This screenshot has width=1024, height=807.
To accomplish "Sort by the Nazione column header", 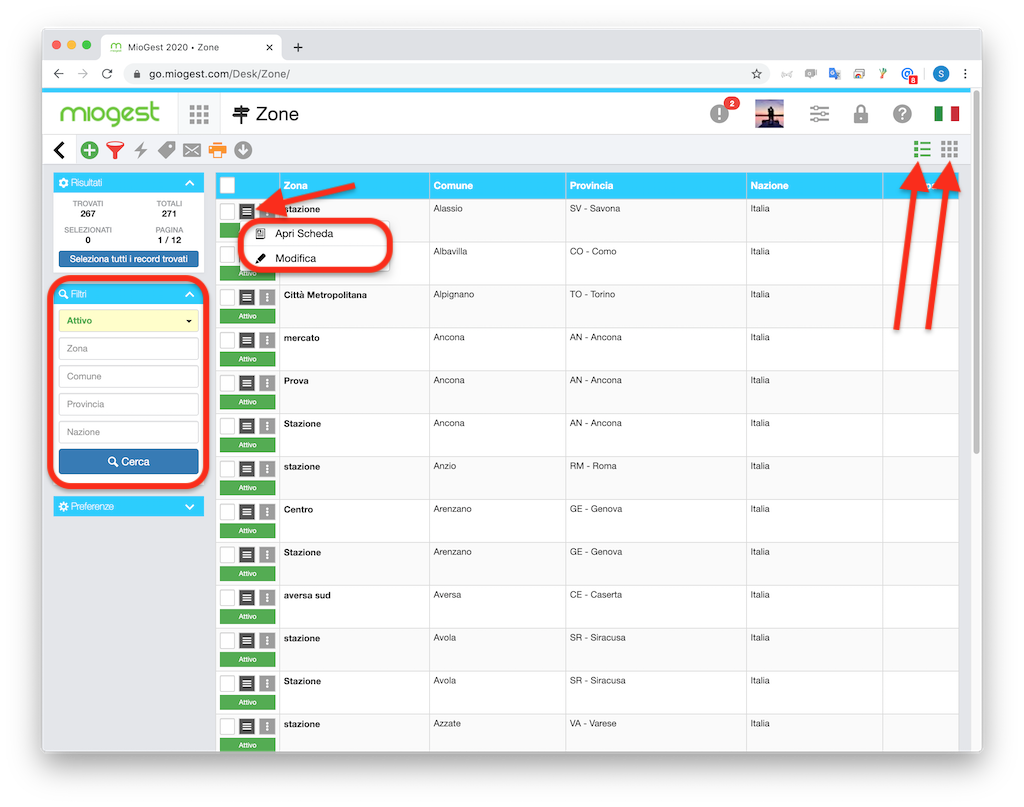I will pos(769,185).
